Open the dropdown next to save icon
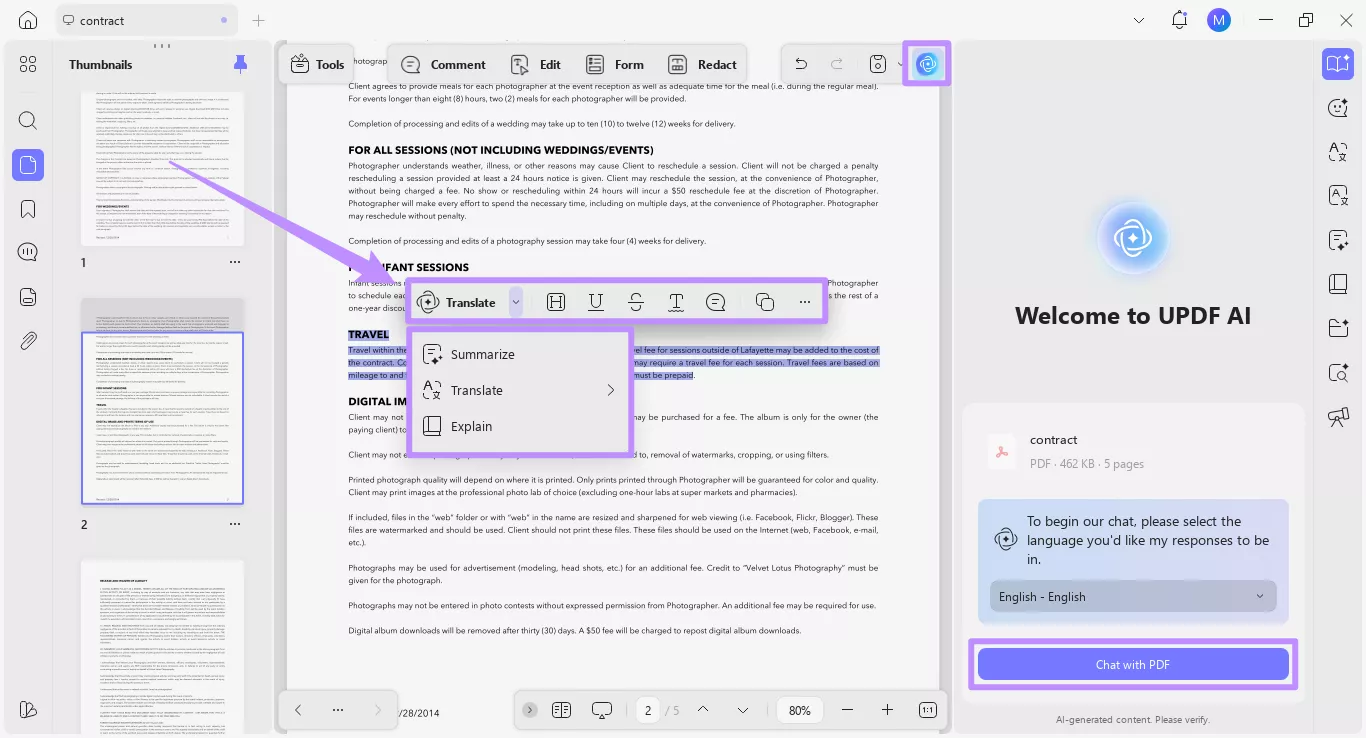 coord(899,64)
